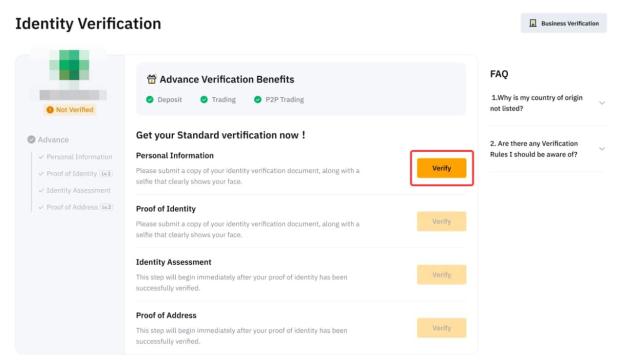The width and height of the screenshot is (620, 362).
Task: Click Verify button for Identity Assessment
Action: tap(441, 275)
